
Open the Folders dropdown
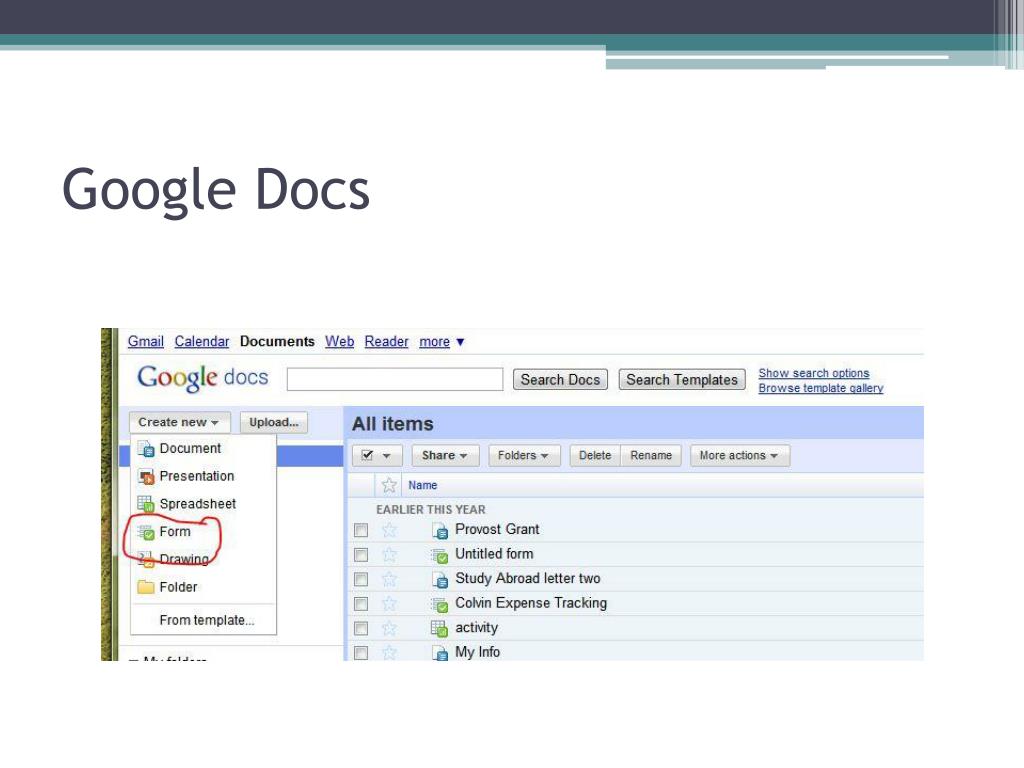(524, 455)
